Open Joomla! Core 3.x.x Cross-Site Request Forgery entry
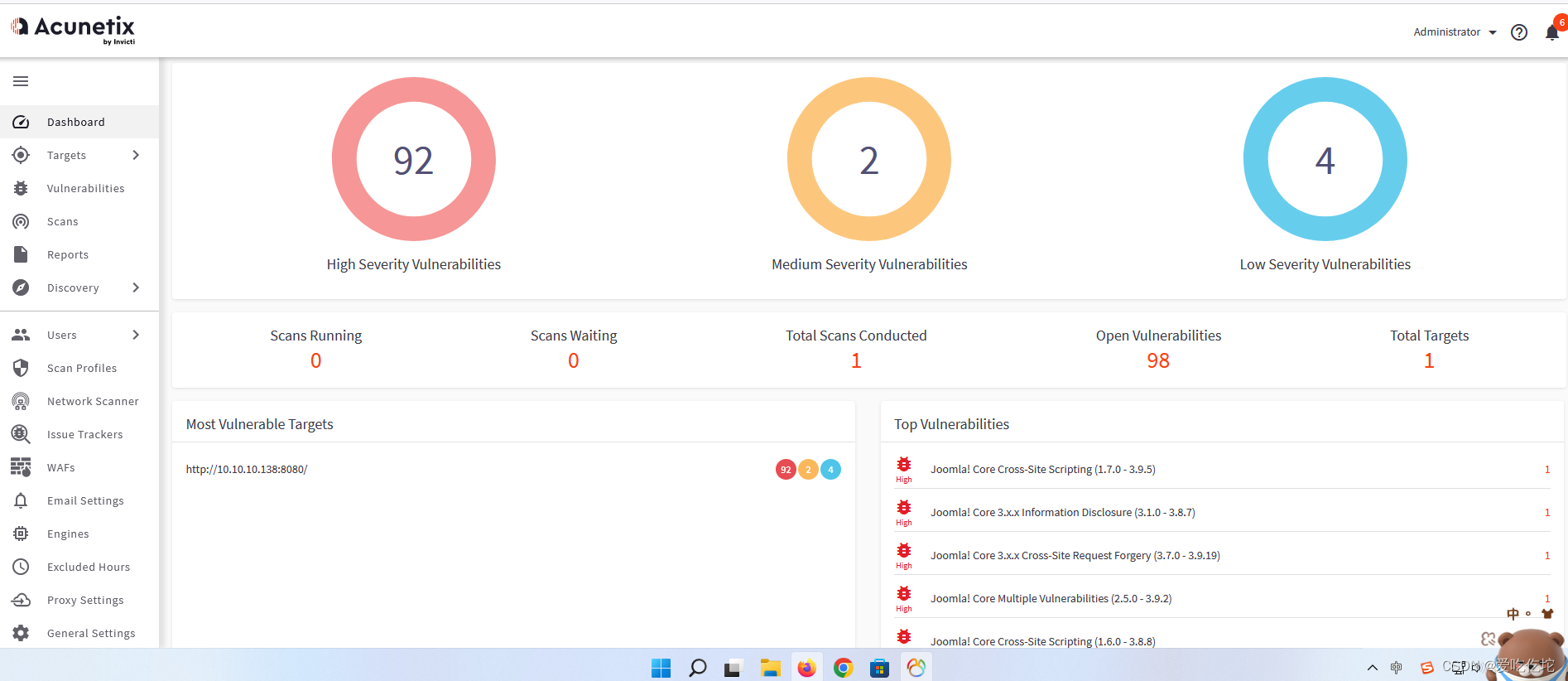1568x681 pixels. coord(1075,555)
